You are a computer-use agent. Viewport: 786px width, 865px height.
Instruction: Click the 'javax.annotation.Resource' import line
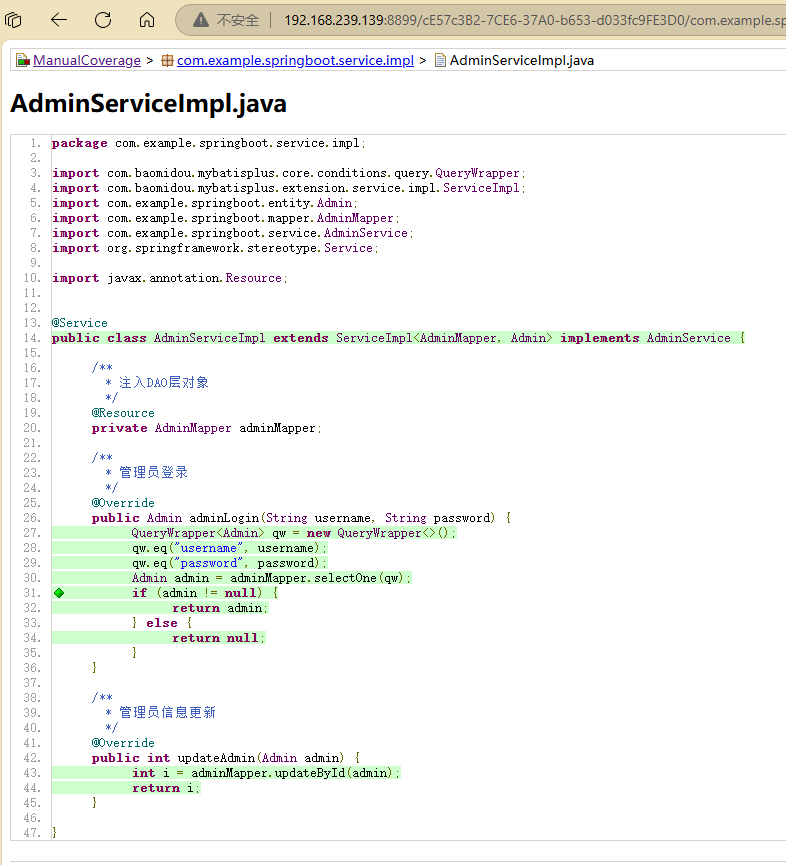170,278
